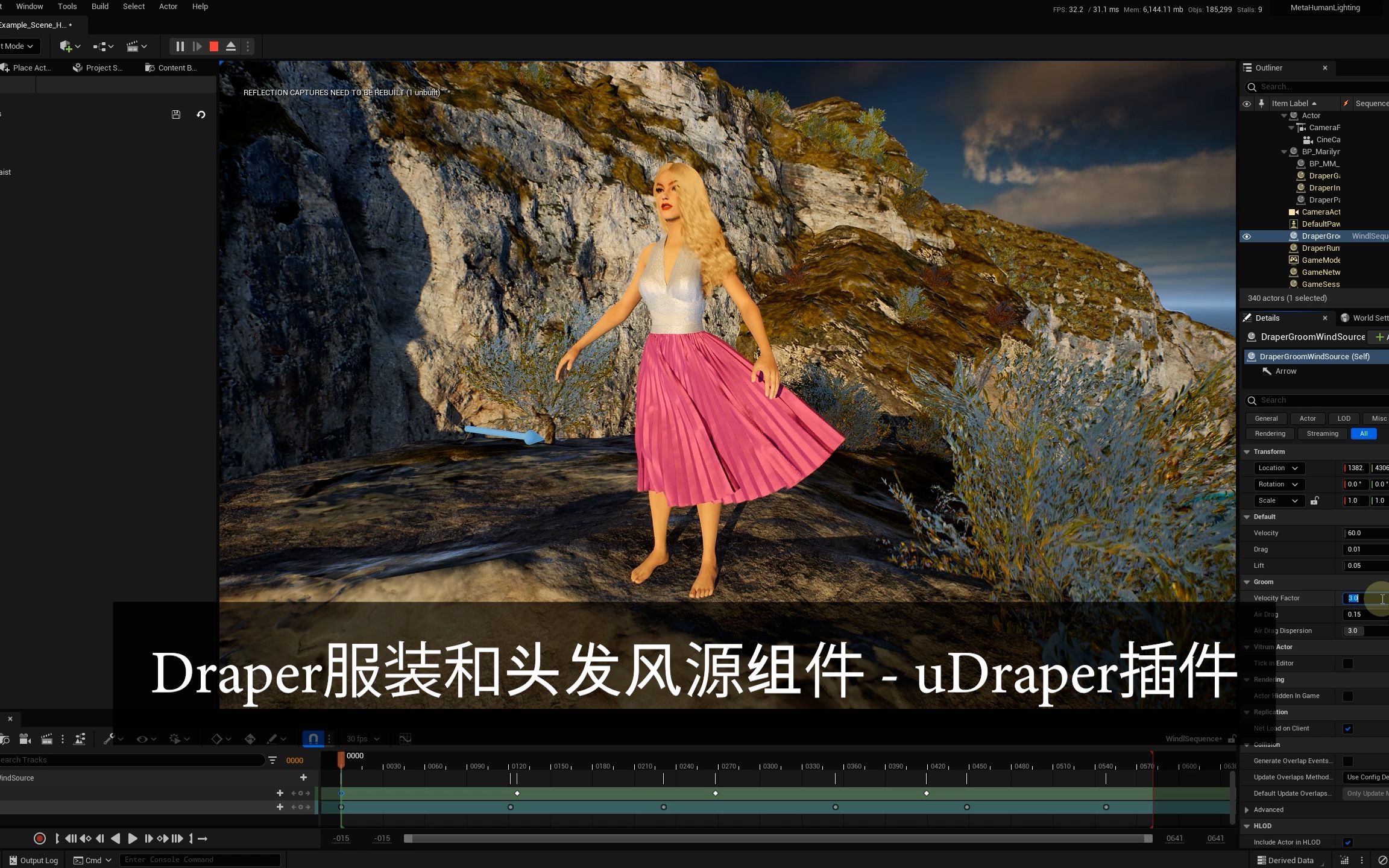This screenshot has width=1389, height=868.
Task: Open Update Overlaps Method dropdown
Action: 1366,777
